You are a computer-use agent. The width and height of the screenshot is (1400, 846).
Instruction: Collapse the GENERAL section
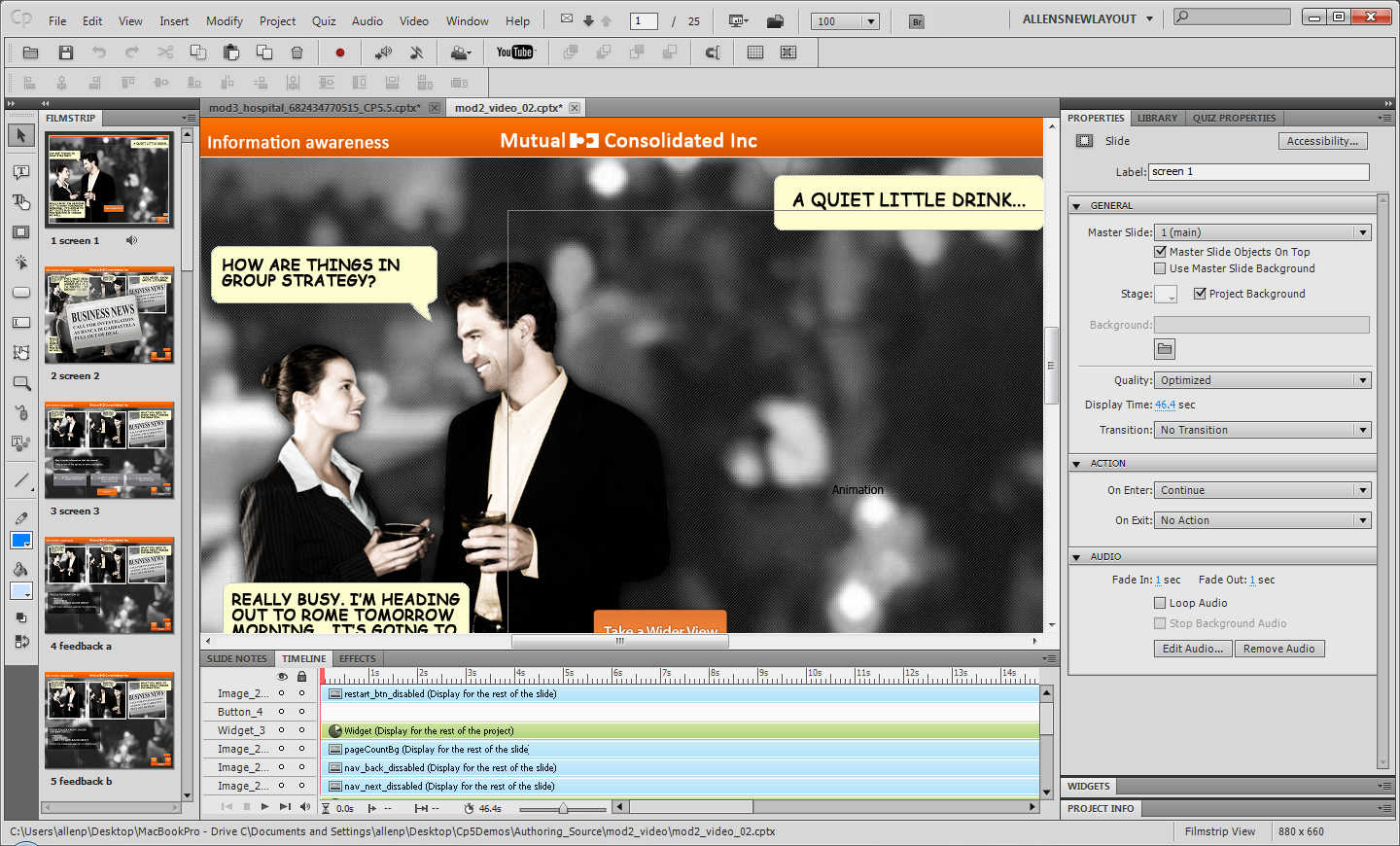tap(1076, 206)
